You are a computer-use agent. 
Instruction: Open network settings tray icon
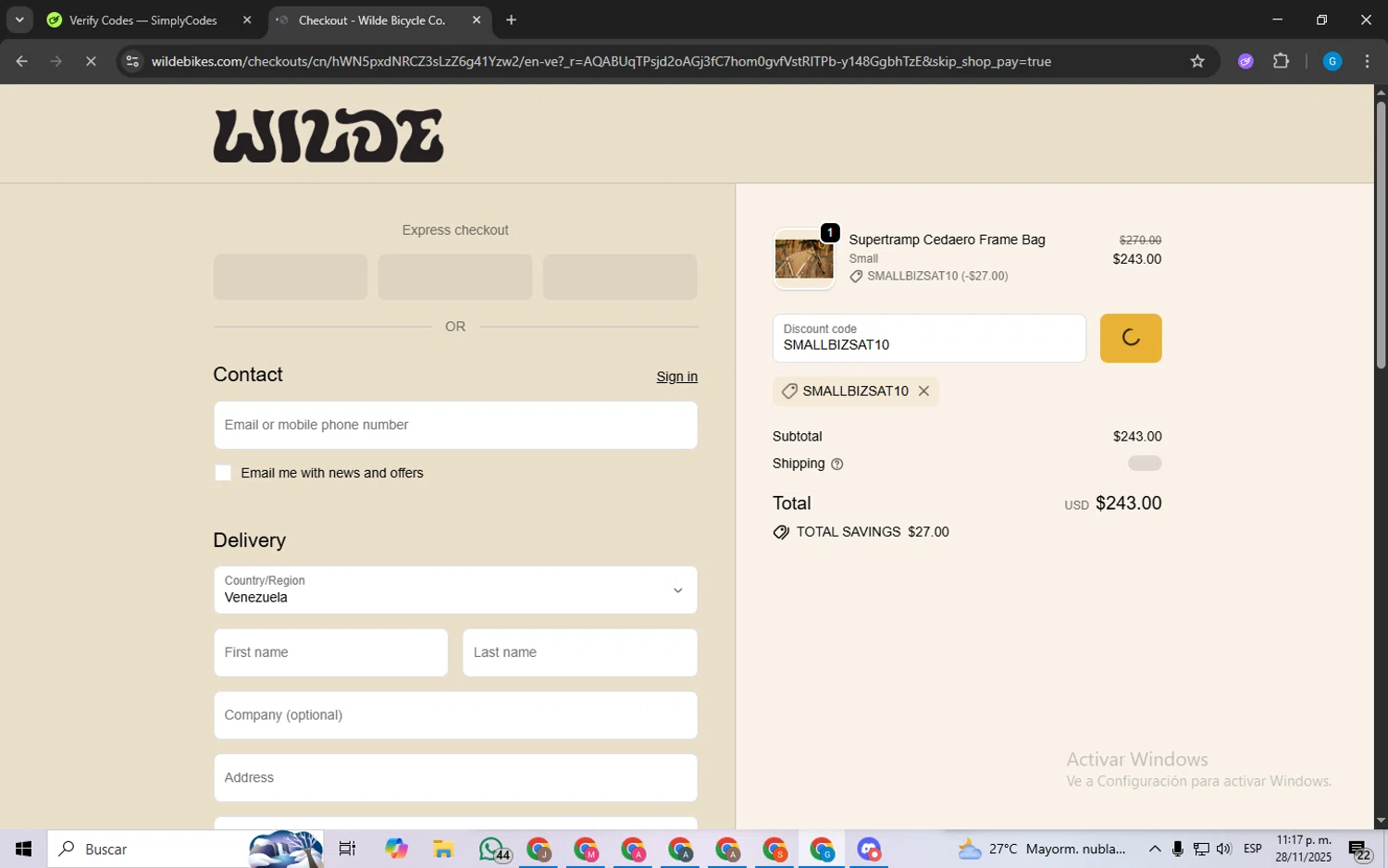tap(1201, 849)
